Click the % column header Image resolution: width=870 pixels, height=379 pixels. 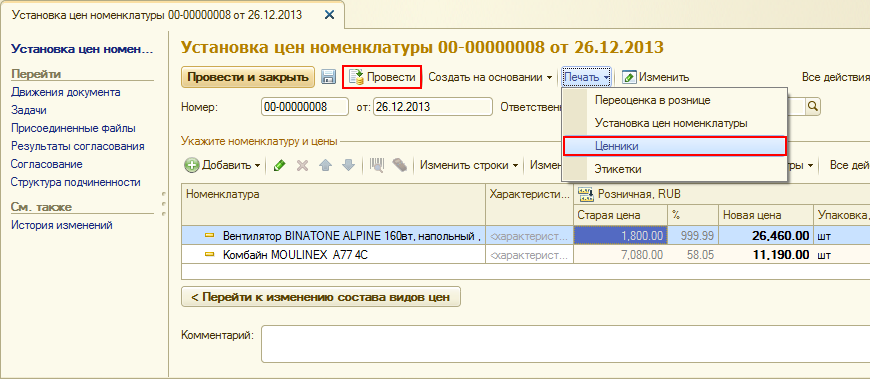[x=693, y=215]
